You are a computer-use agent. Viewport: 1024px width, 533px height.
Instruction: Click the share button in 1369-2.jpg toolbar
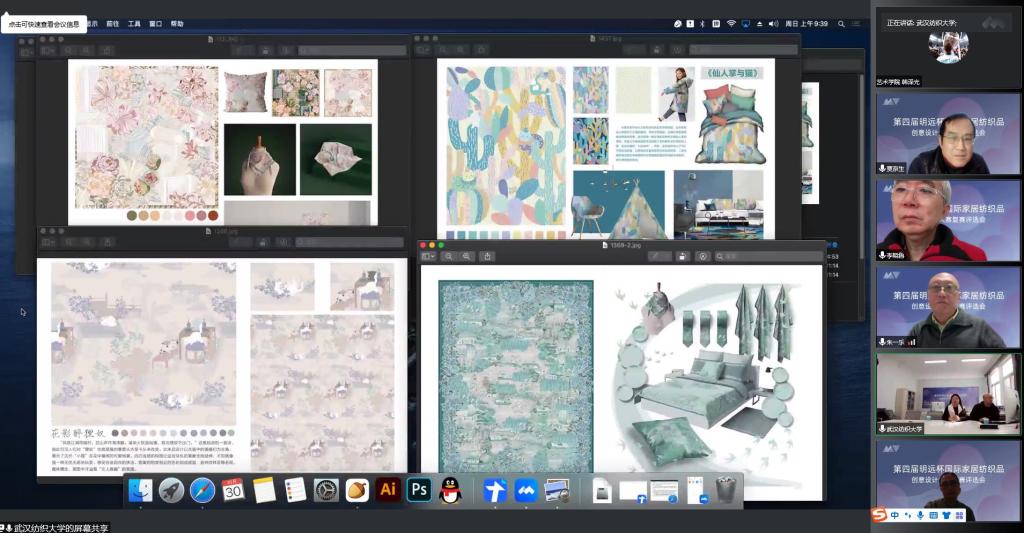(488, 256)
